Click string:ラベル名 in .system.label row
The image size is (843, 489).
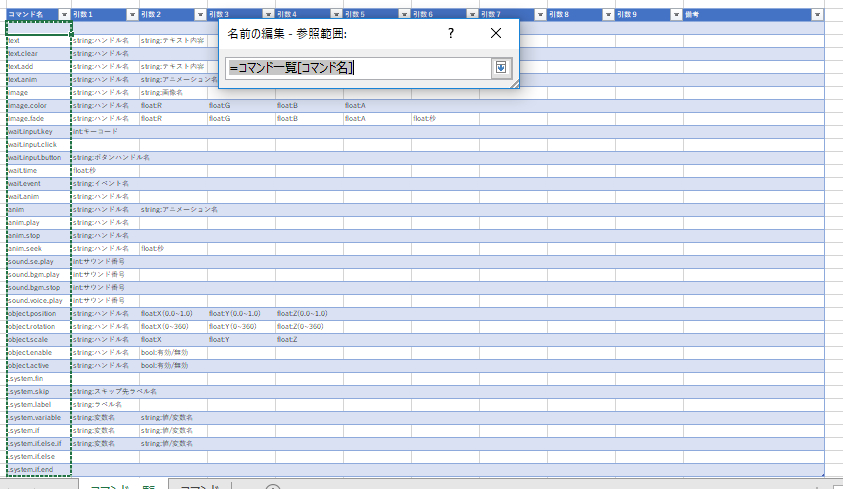pos(105,405)
